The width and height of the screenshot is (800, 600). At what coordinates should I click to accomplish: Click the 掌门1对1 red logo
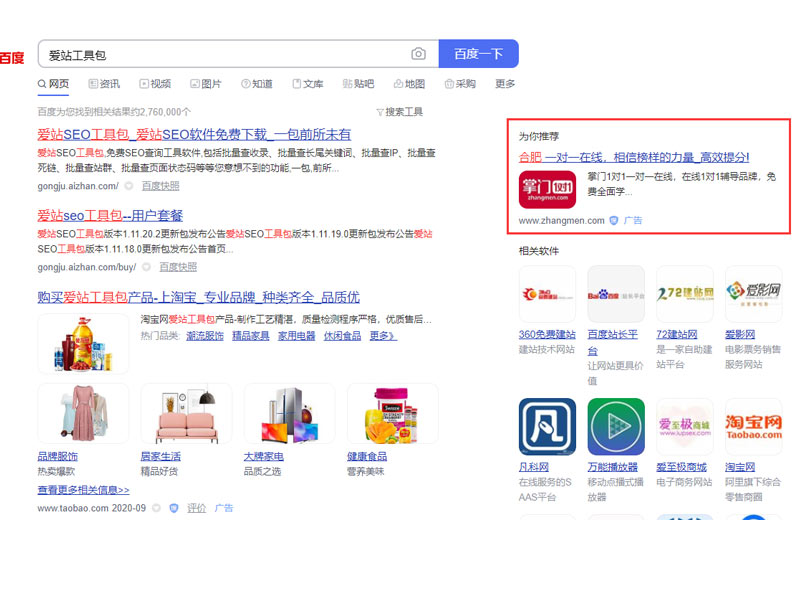point(547,190)
